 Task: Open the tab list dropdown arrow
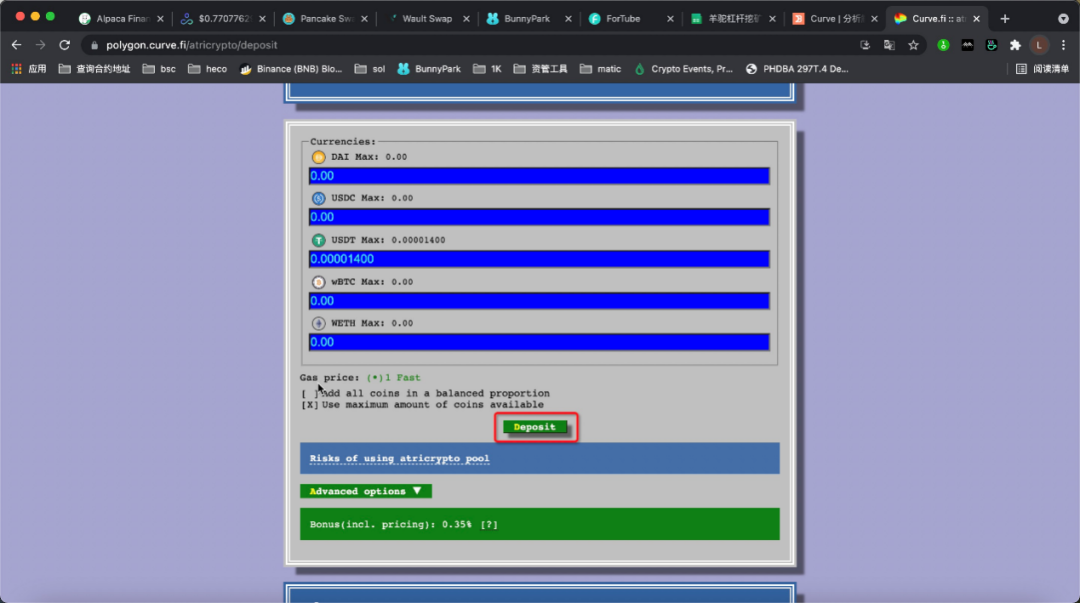click(x=1063, y=18)
